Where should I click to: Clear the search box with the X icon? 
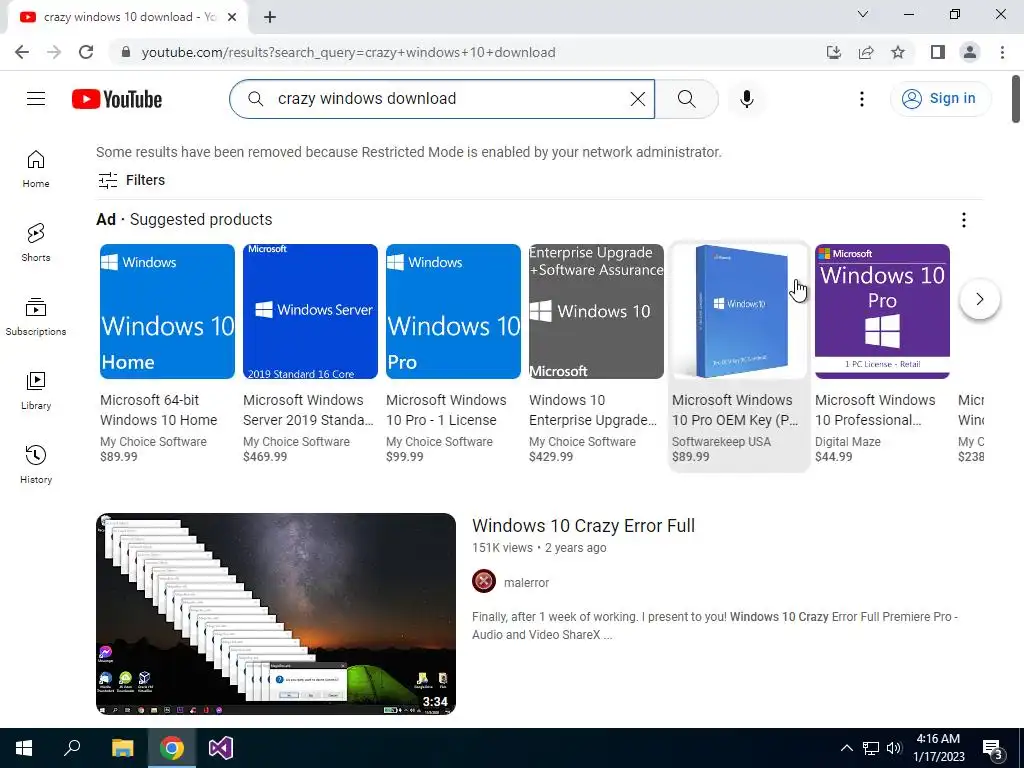[x=637, y=99]
